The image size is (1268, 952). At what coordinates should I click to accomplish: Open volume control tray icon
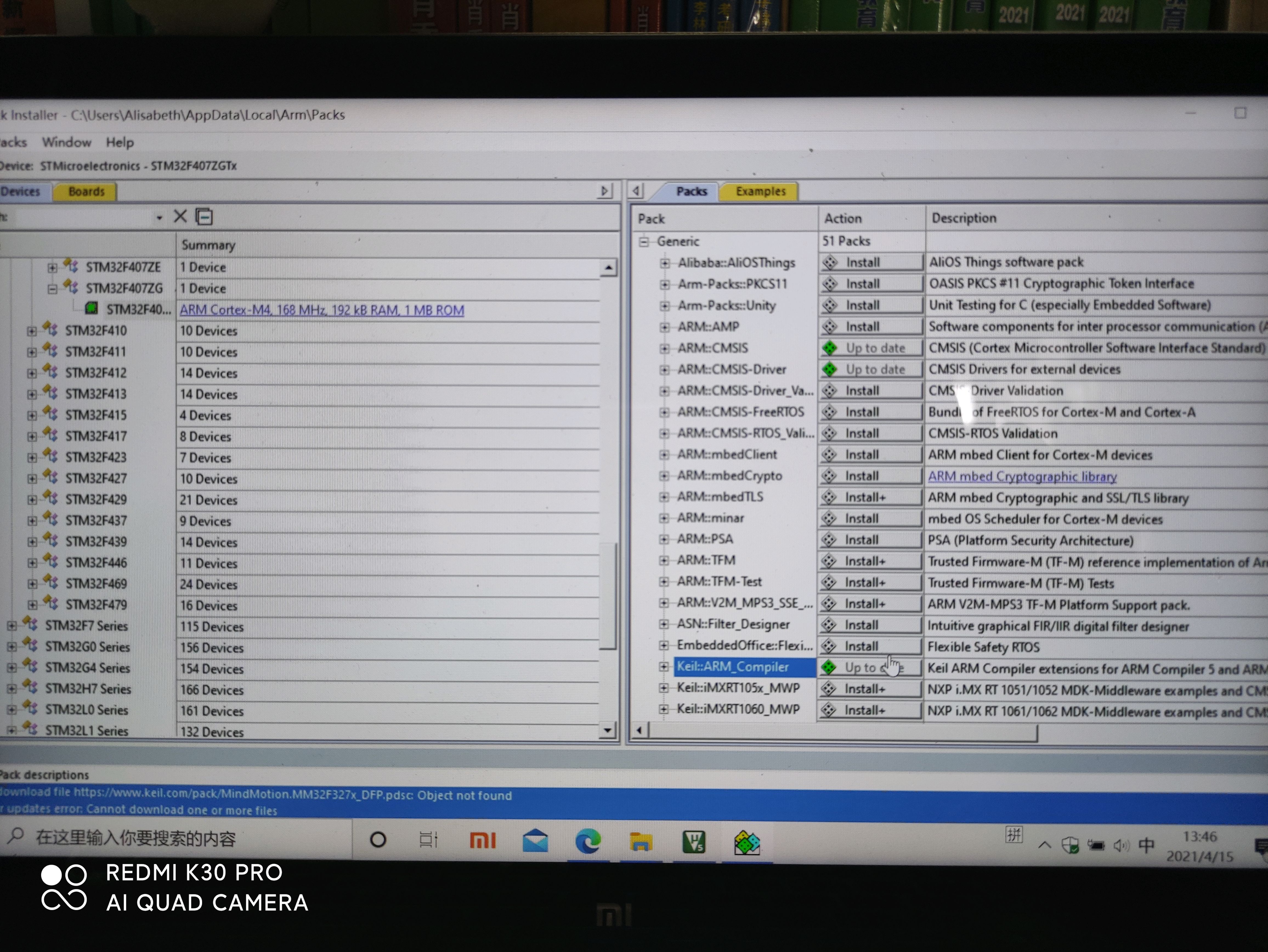[1121, 845]
